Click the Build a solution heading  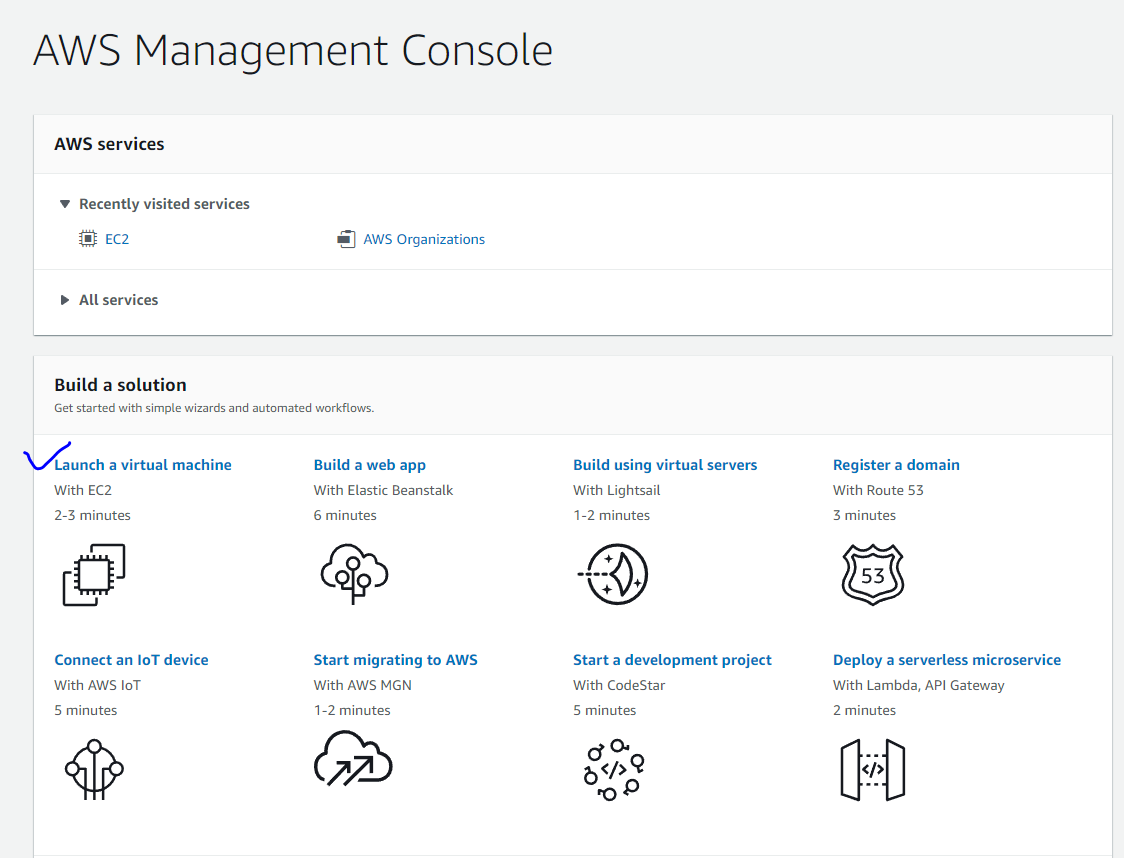tap(120, 385)
